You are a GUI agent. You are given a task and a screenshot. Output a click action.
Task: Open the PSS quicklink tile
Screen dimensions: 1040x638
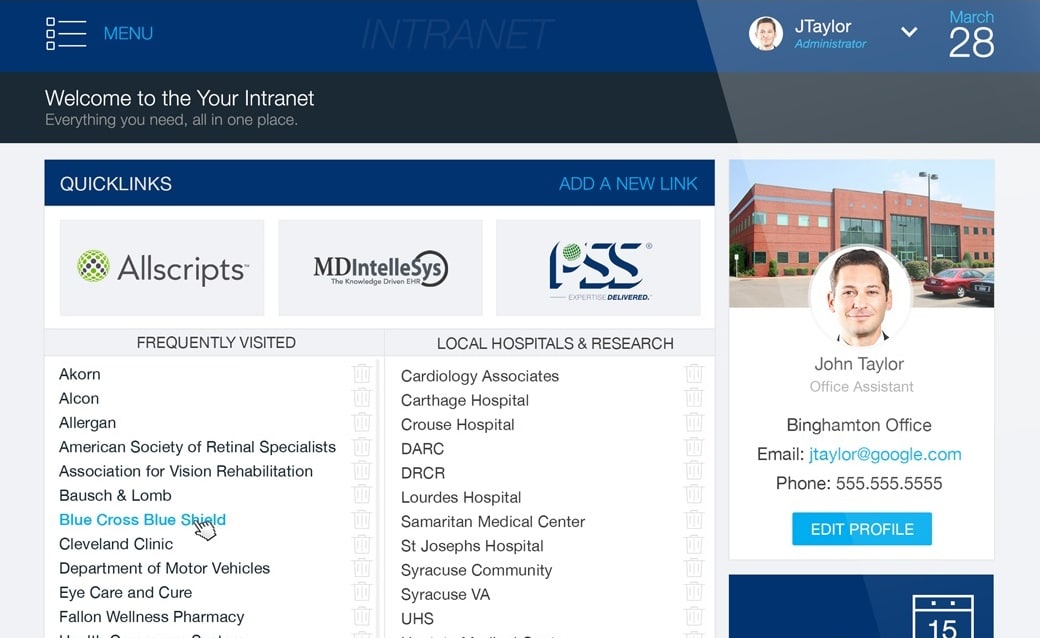[598, 268]
